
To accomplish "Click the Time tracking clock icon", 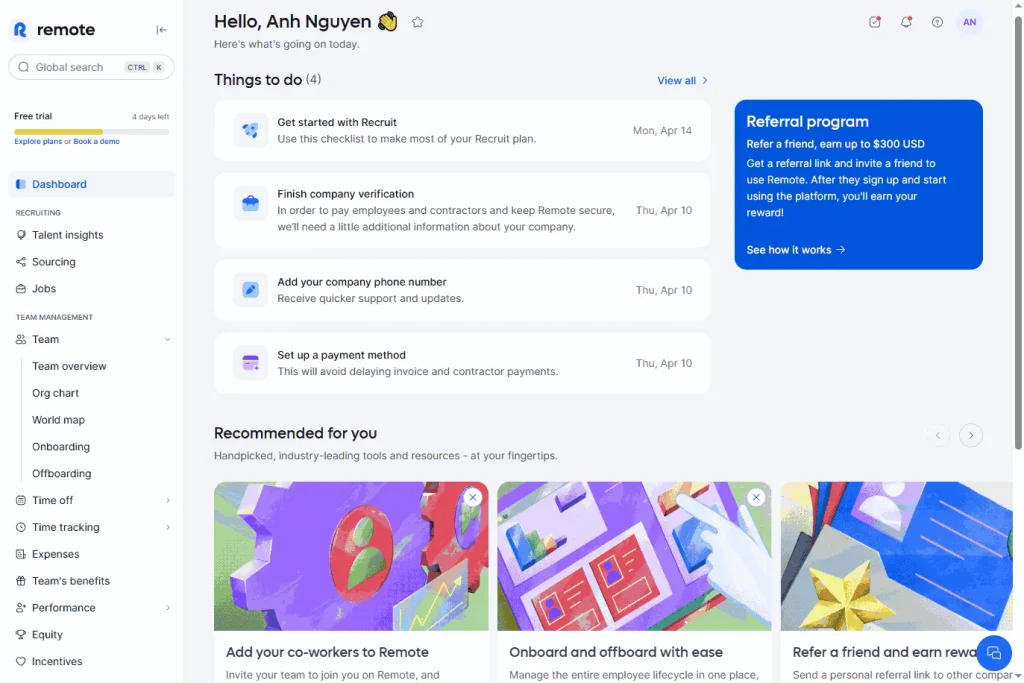I will tap(21, 527).
